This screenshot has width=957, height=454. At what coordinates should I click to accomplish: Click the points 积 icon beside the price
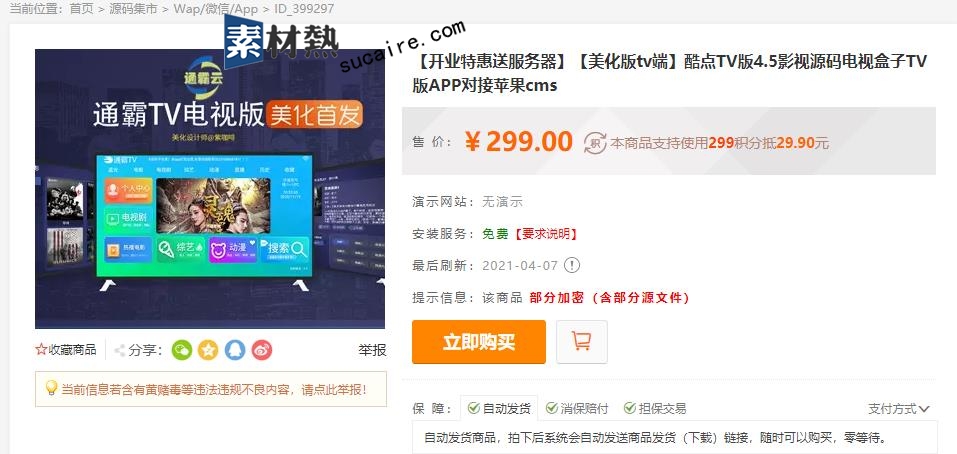coord(595,143)
